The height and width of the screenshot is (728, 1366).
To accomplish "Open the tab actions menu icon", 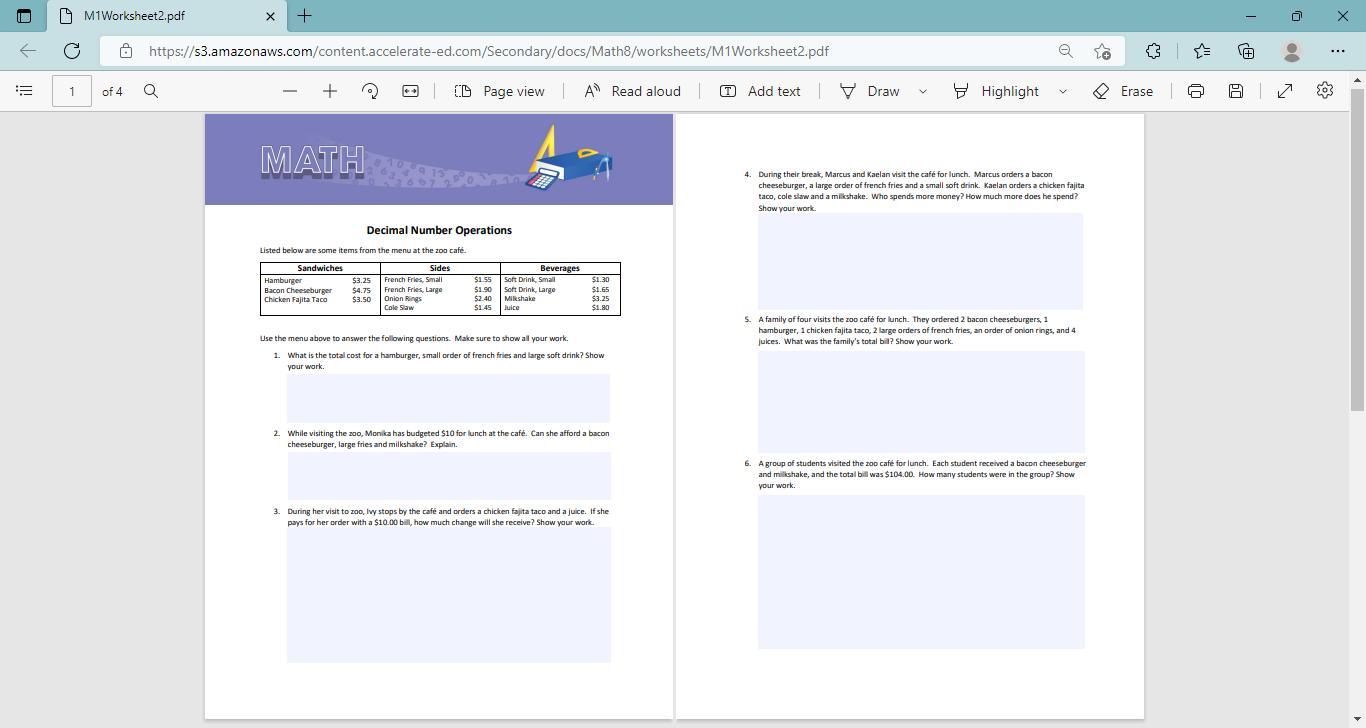I will pos(24,16).
